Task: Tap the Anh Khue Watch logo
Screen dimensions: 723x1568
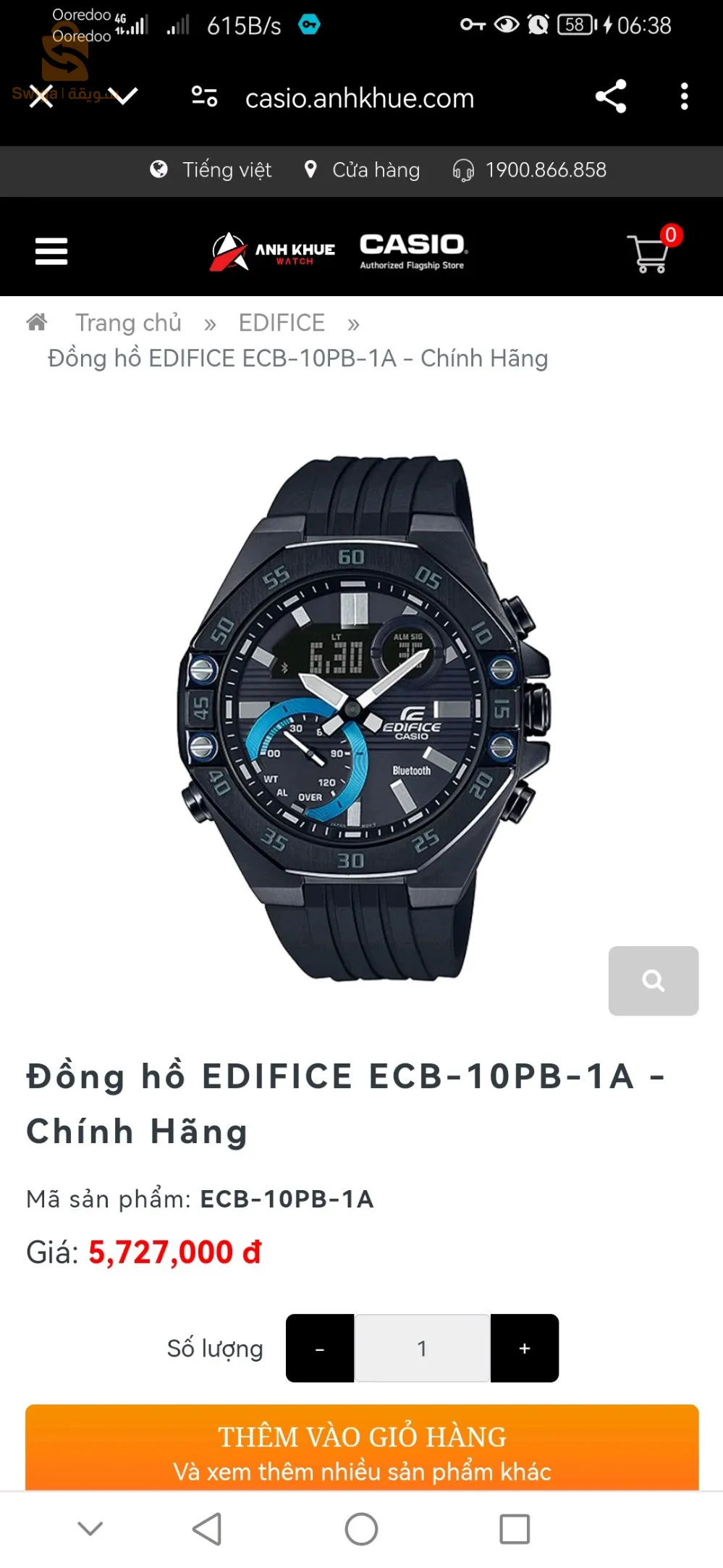Action: pos(272,251)
